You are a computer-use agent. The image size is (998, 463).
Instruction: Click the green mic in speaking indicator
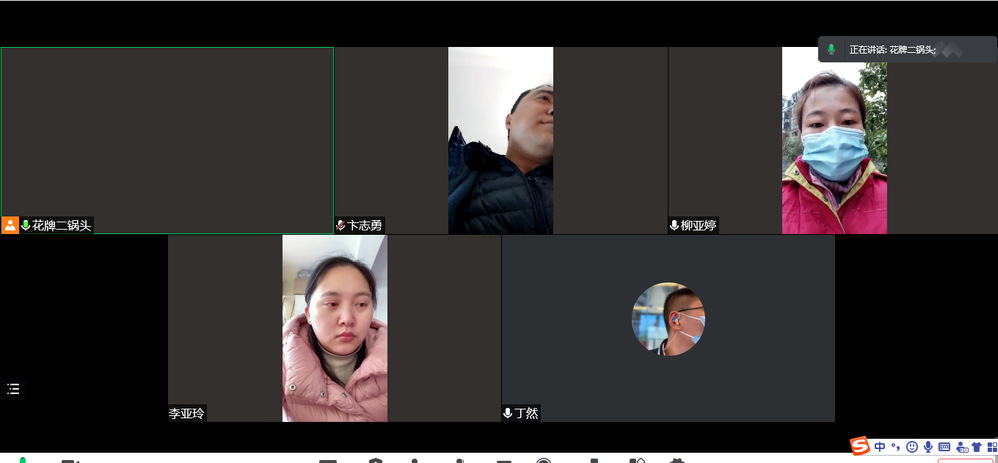coord(831,49)
